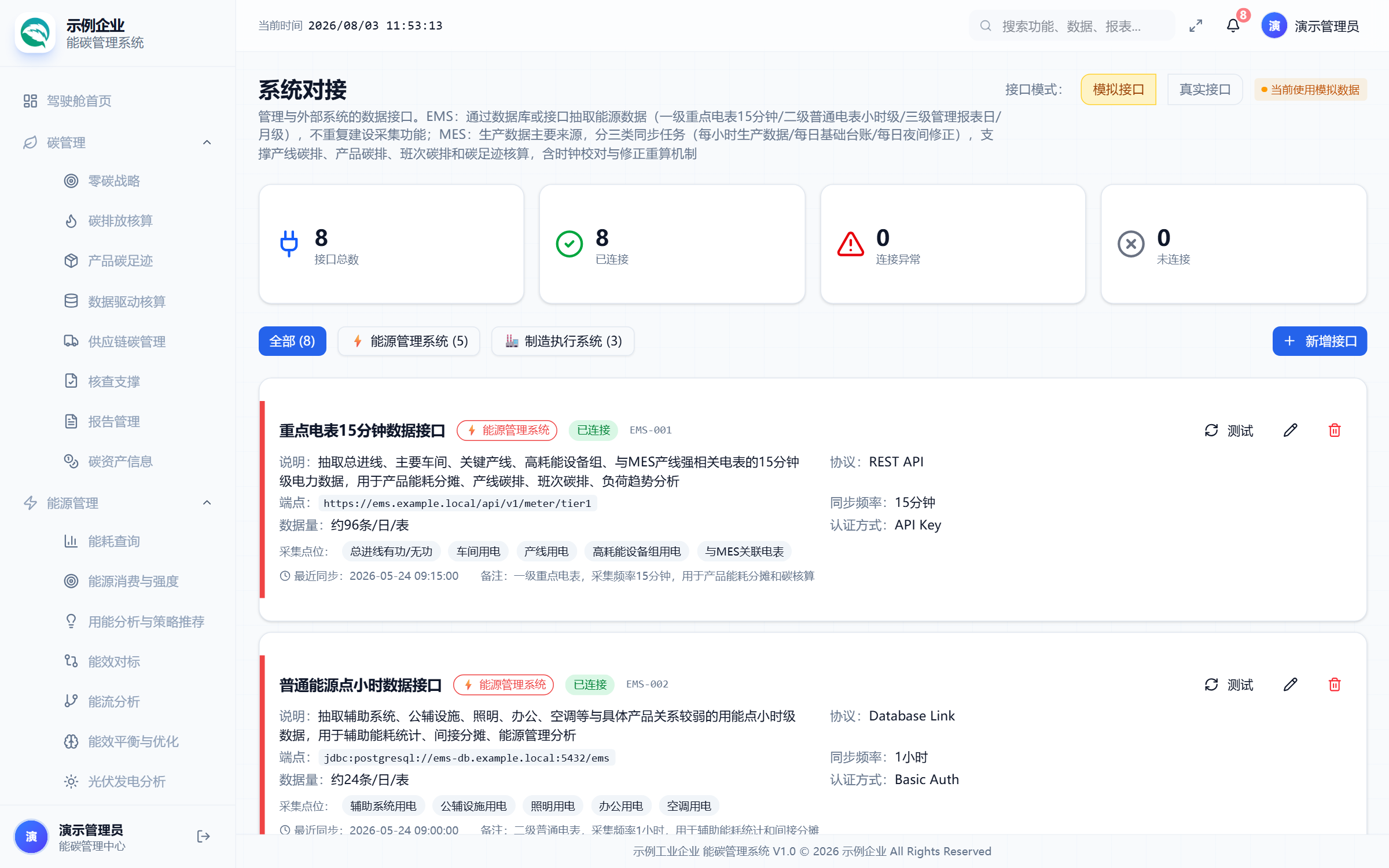Image resolution: width=1389 pixels, height=868 pixels.
Task: Click the 办公用电 tag
Action: pos(620,806)
